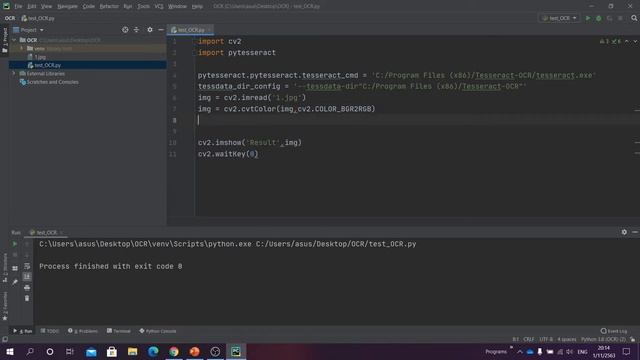This screenshot has width=640, height=360.
Task: Open CRLF line separator selector
Action: coord(529,339)
